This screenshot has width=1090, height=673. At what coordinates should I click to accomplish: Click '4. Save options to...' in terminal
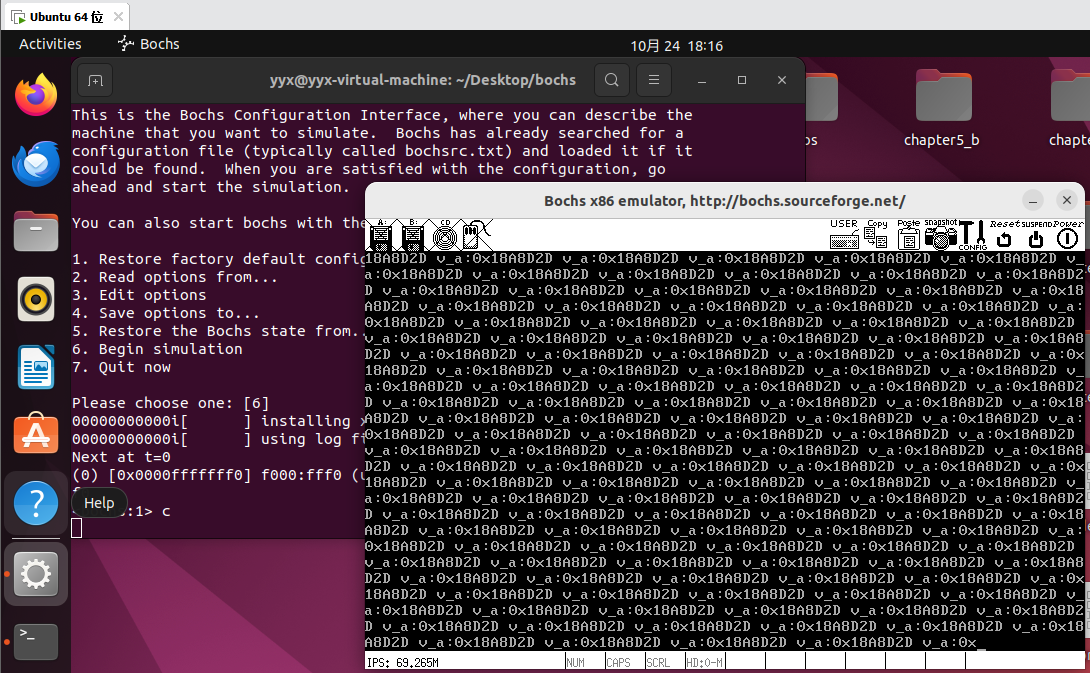click(x=166, y=313)
